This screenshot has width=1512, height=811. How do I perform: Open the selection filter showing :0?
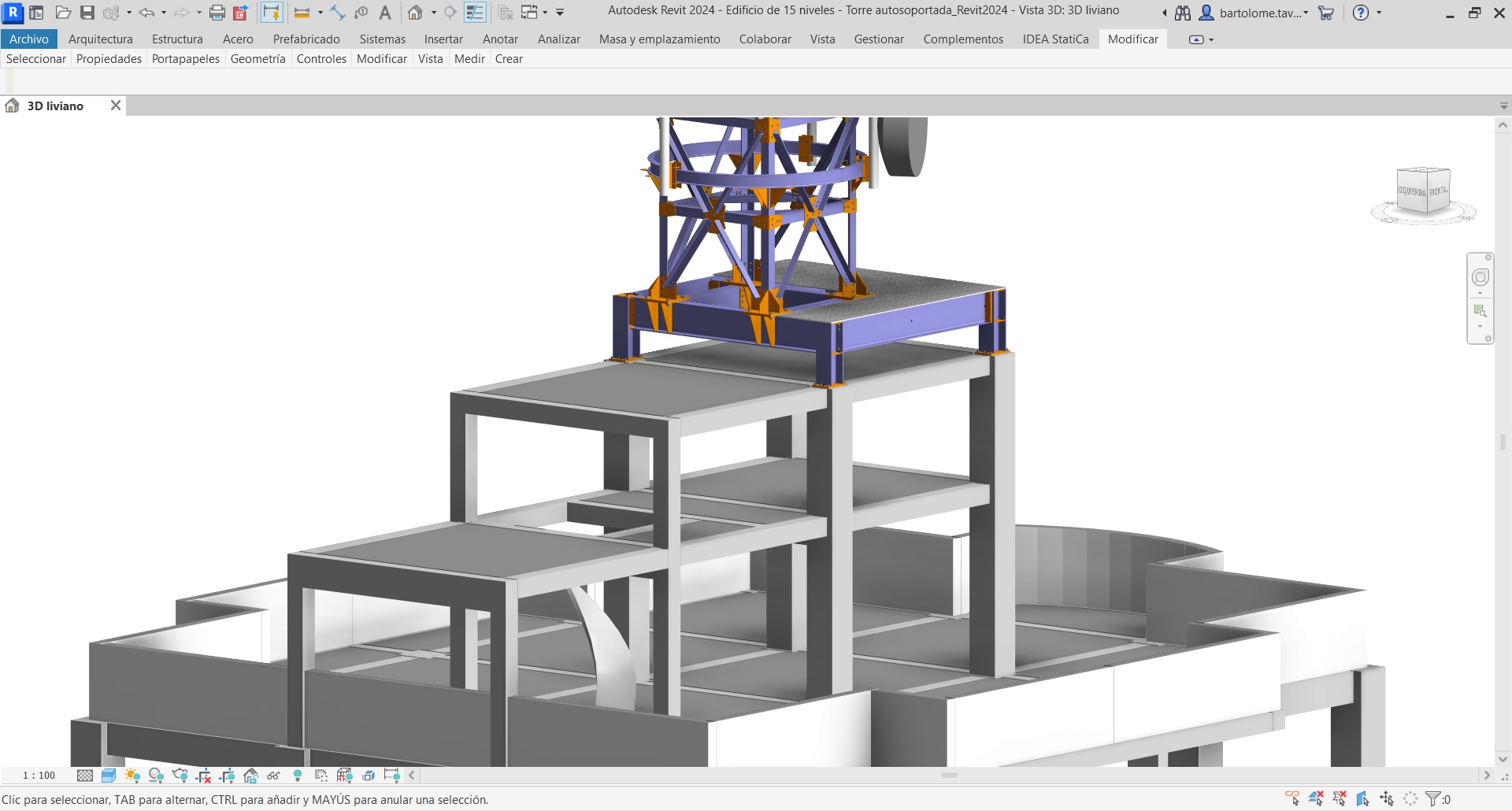pyautogui.click(x=1435, y=800)
